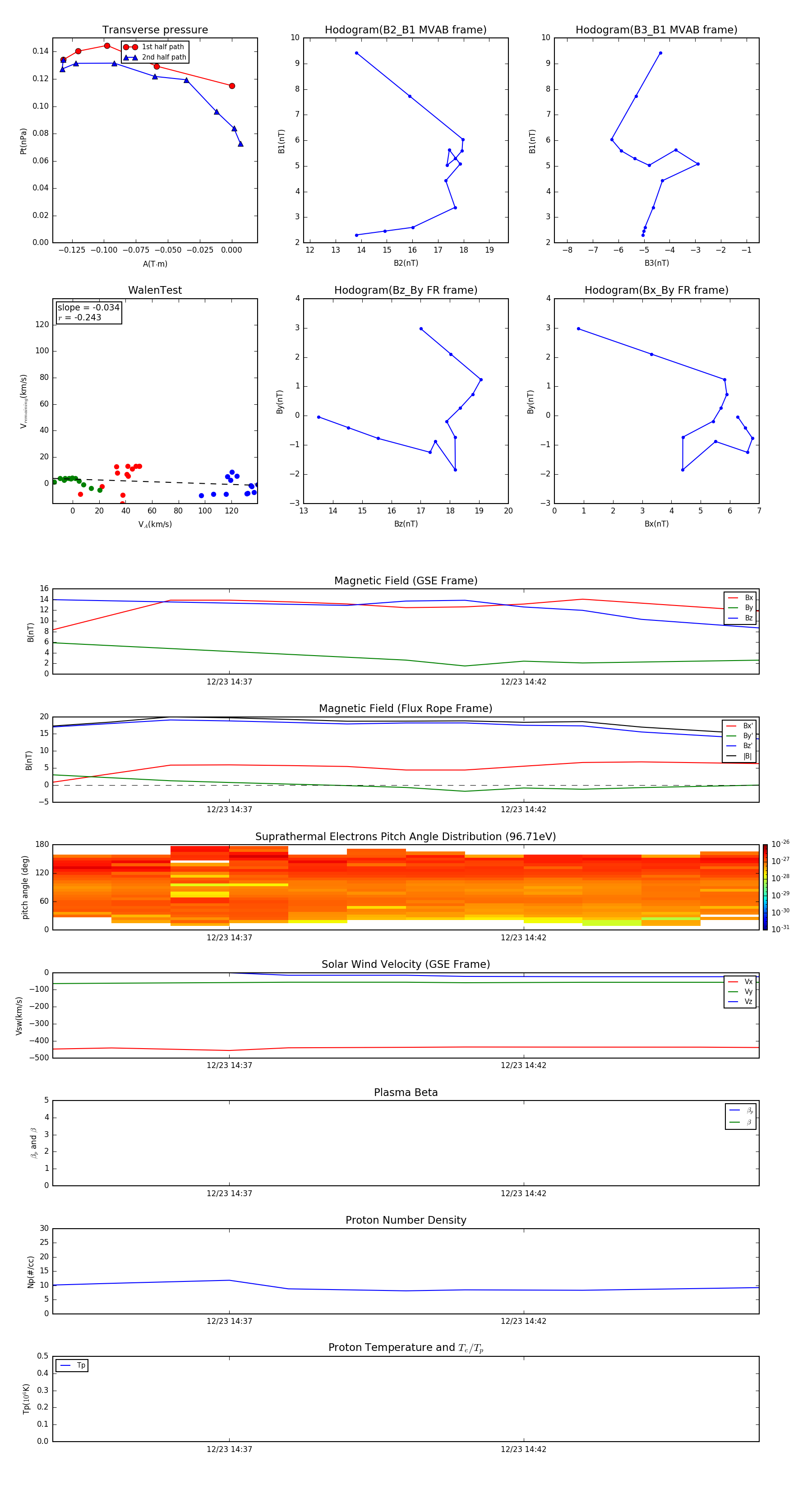Image resolution: width=812 pixels, height=1489 pixels.
Task: Click the Hodogram(B2_B1 MVAB frame) title
Action: tap(406, 30)
